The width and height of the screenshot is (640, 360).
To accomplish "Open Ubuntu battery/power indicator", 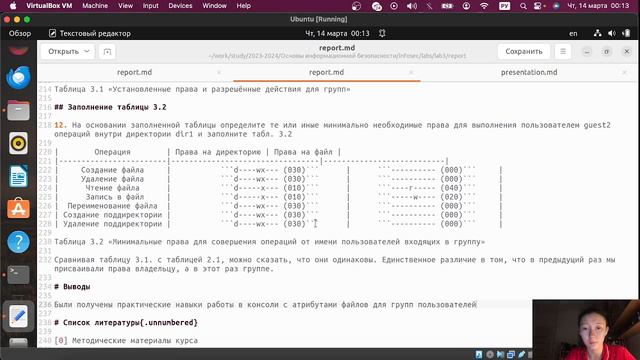I will click(626, 33).
